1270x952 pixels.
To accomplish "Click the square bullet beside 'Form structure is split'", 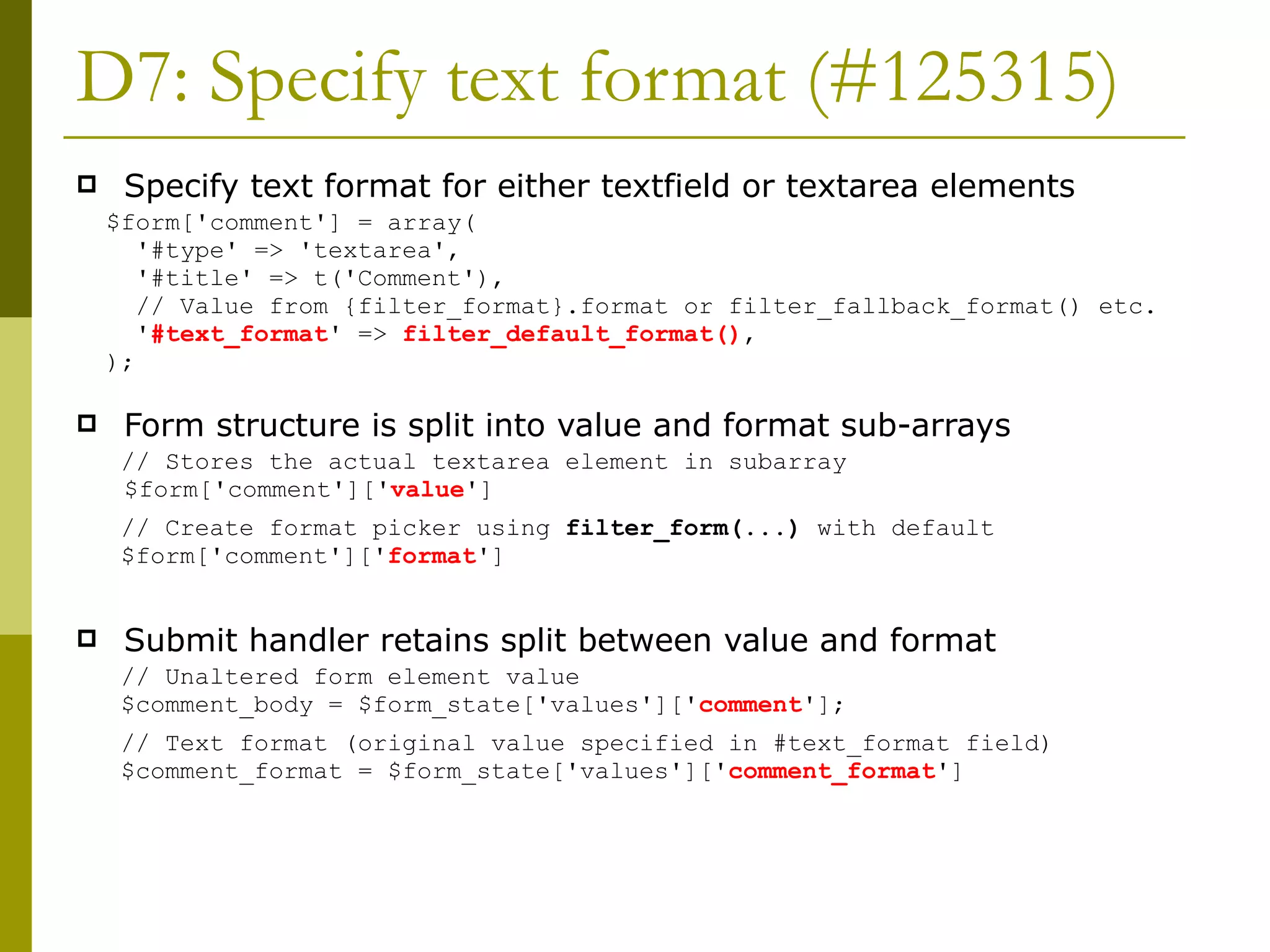I will pyautogui.click(x=87, y=423).
